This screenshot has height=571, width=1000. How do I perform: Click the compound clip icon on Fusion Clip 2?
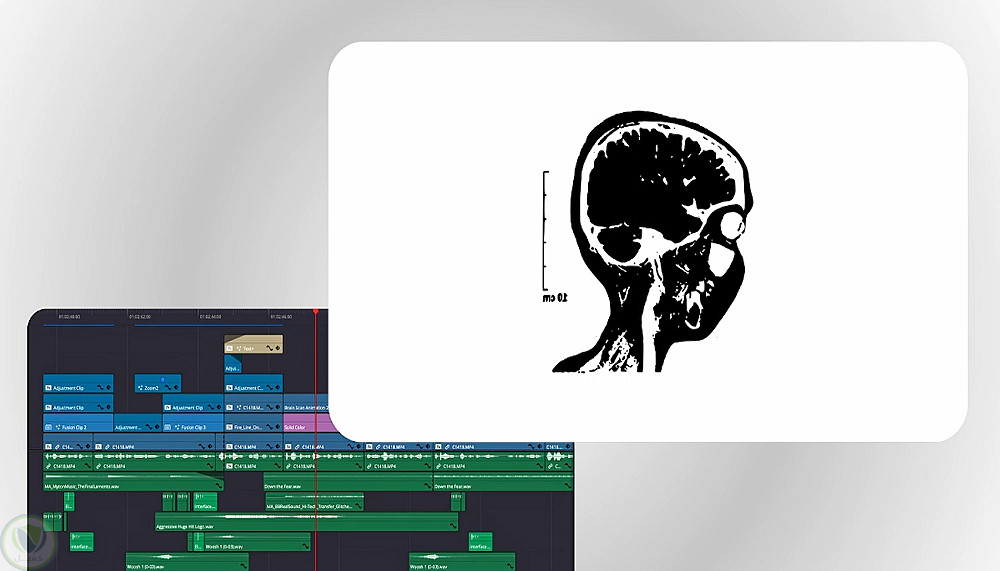click(x=48, y=427)
